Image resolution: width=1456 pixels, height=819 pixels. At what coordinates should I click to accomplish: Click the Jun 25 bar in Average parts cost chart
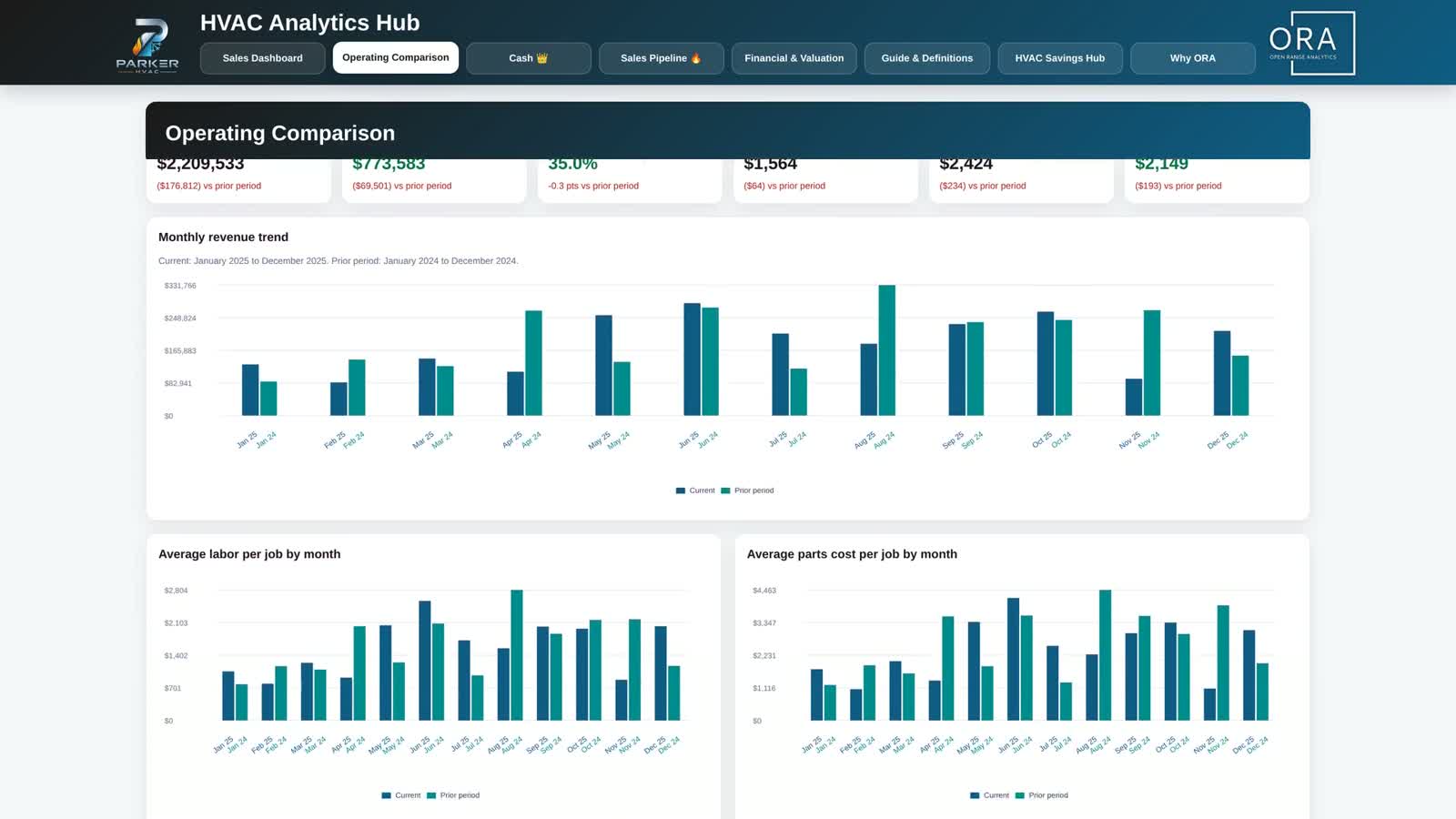click(x=1013, y=659)
